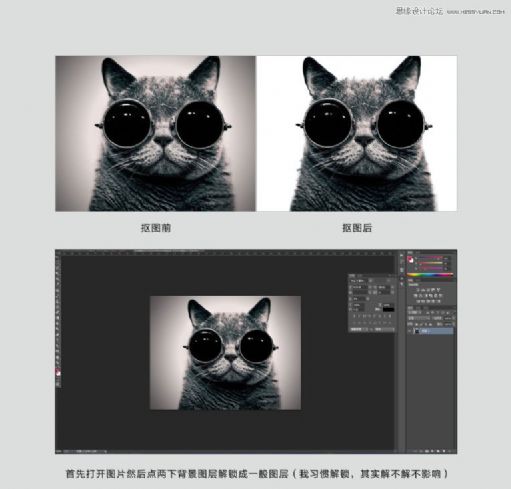This screenshot has width=511, height=489.
Task: Open font size dropdown in Character panel
Action: pyautogui.click(x=360, y=287)
